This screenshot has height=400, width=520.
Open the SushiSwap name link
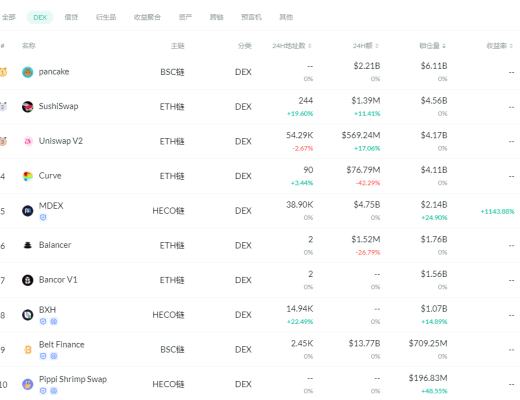tap(58, 106)
